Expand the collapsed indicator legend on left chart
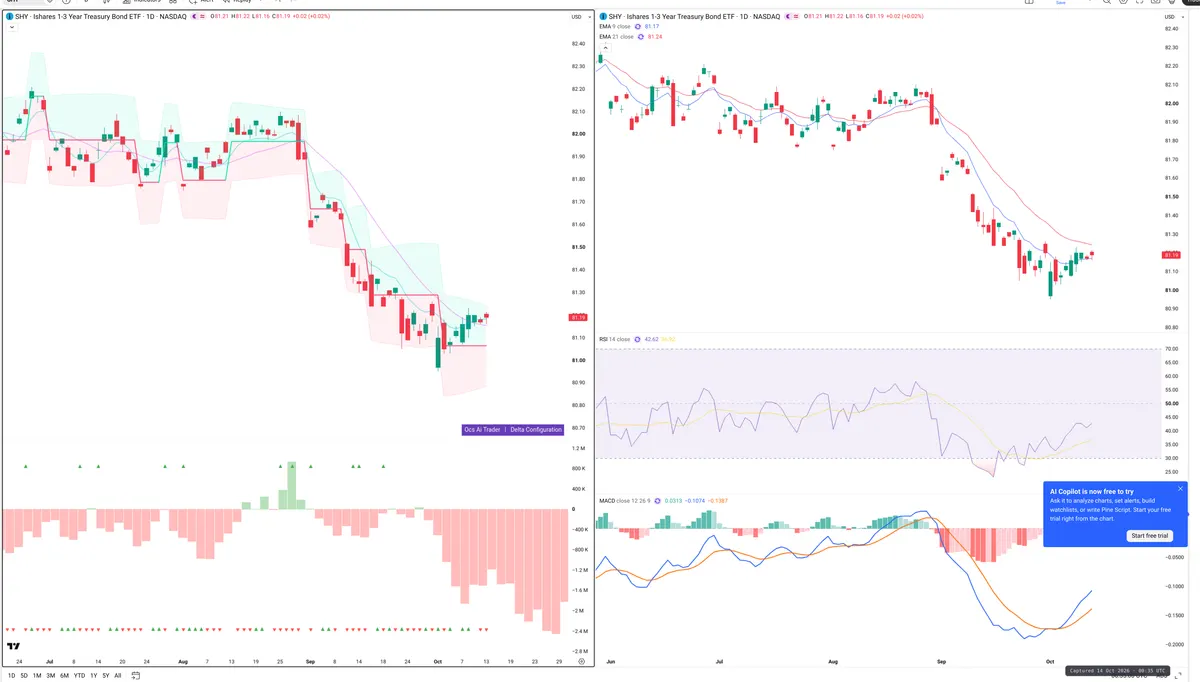Viewport: 1200px width, 682px height. click(10, 28)
